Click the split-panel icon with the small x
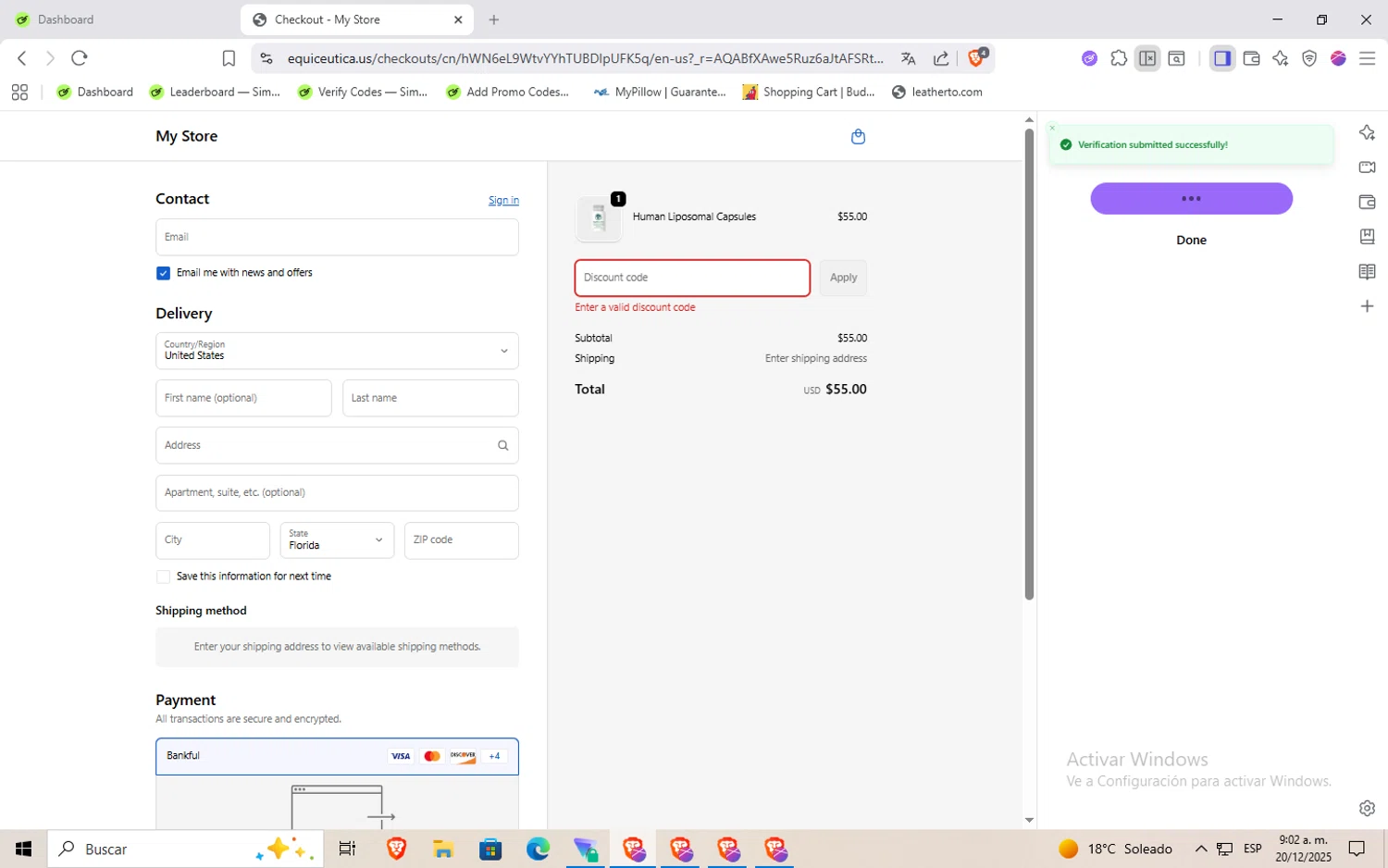This screenshot has width=1388, height=868. pos(1147,58)
